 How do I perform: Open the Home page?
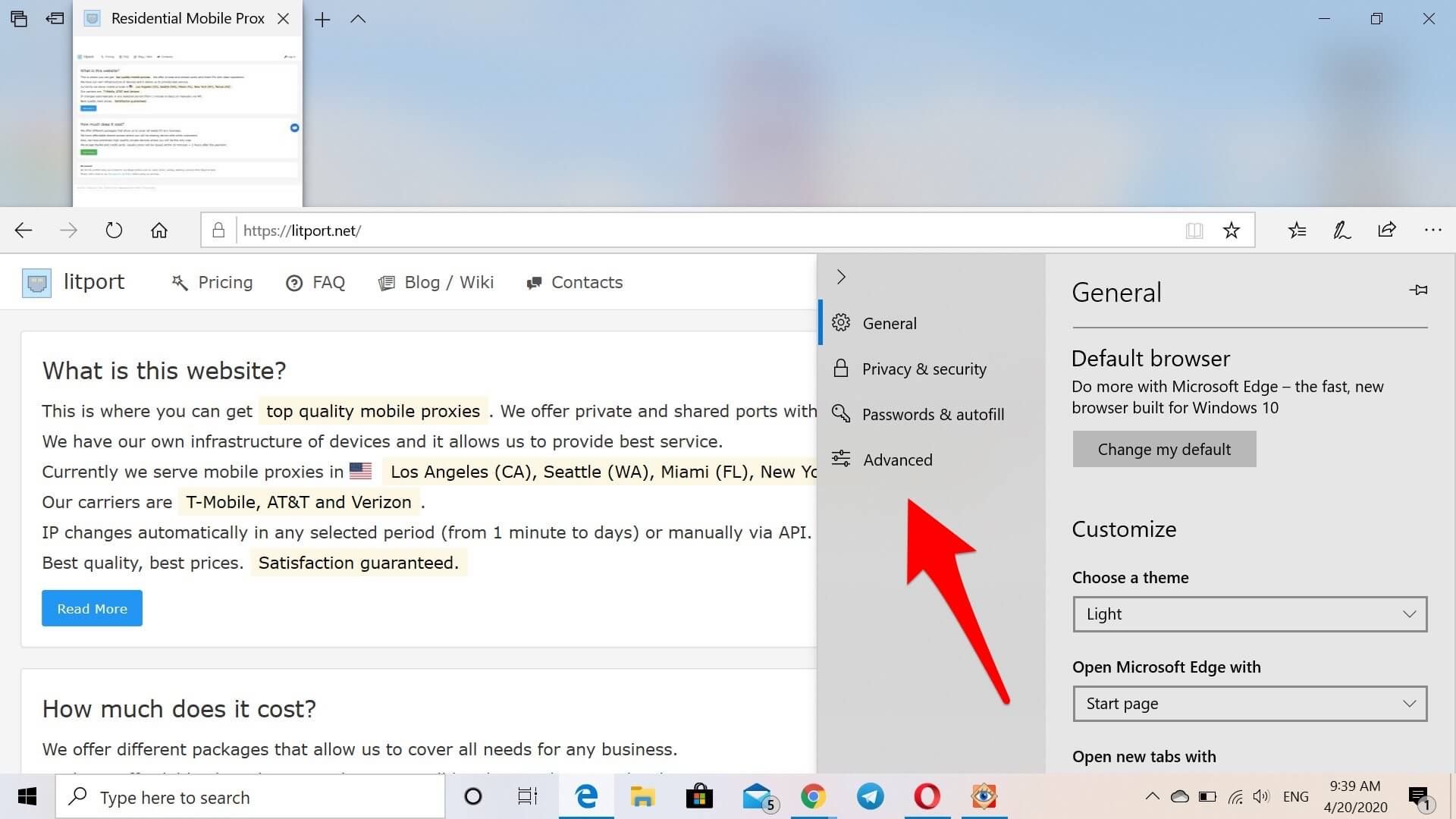point(158,231)
